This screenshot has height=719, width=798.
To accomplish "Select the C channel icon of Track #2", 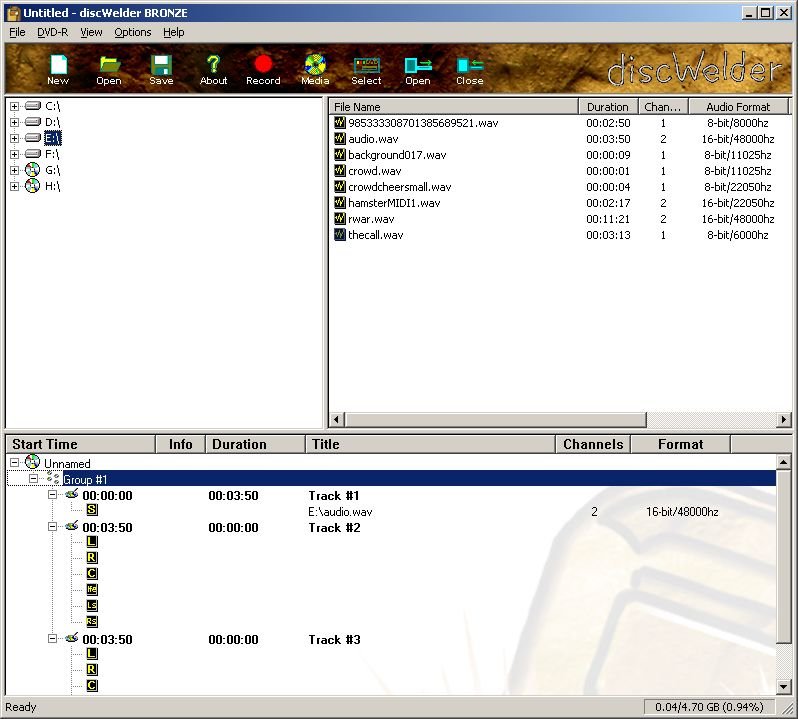I will point(92,573).
